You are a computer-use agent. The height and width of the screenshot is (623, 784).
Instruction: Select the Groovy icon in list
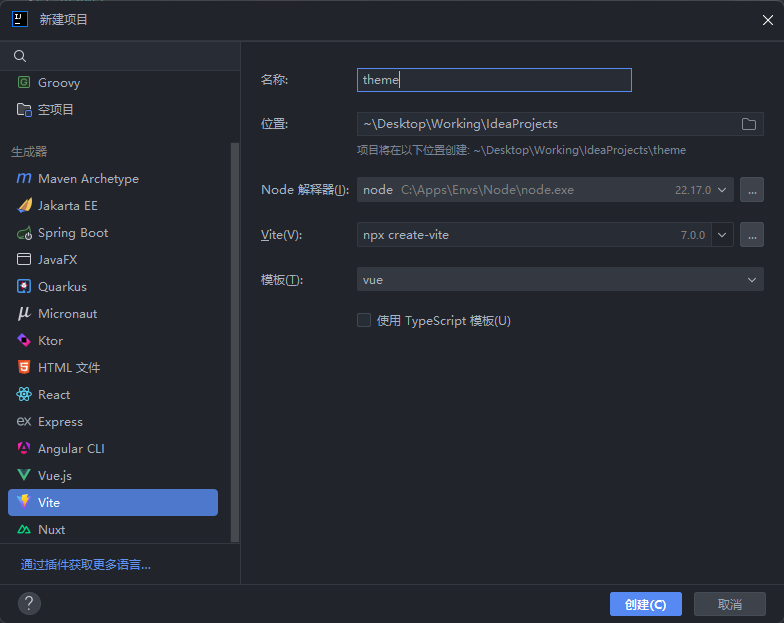(x=24, y=82)
